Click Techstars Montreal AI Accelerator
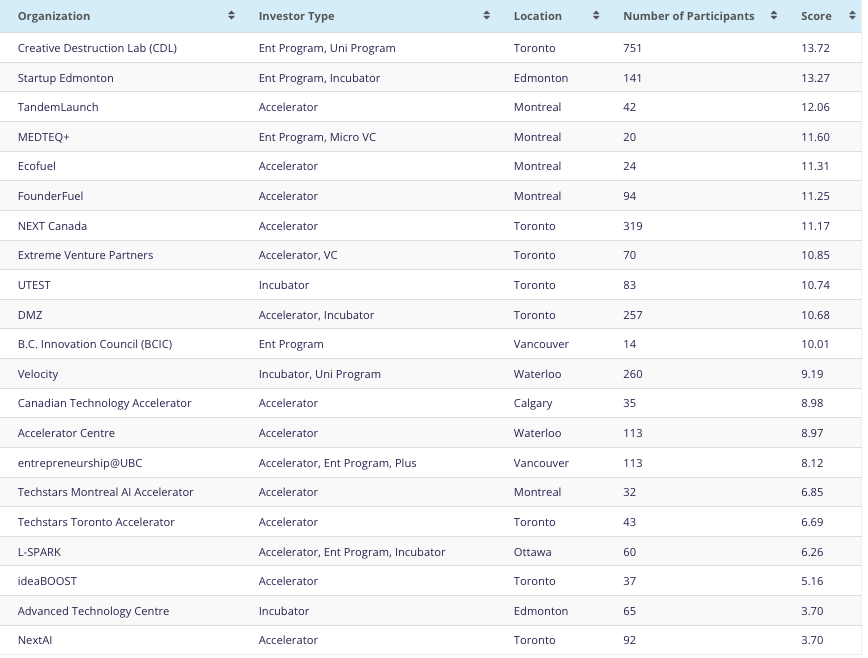 (x=106, y=492)
